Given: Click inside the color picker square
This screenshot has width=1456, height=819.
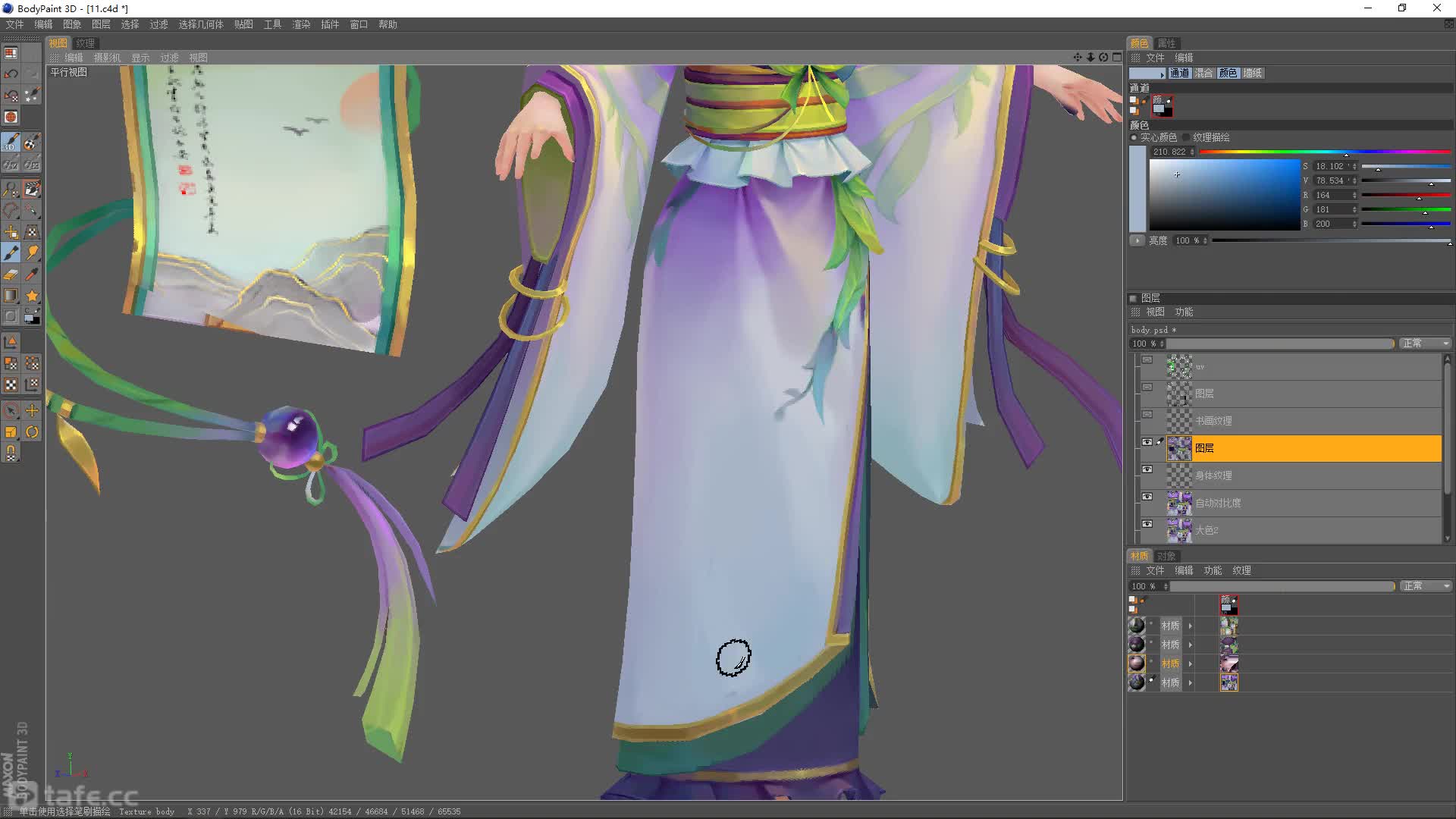Looking at the screenshot, I should [1224, 195].
